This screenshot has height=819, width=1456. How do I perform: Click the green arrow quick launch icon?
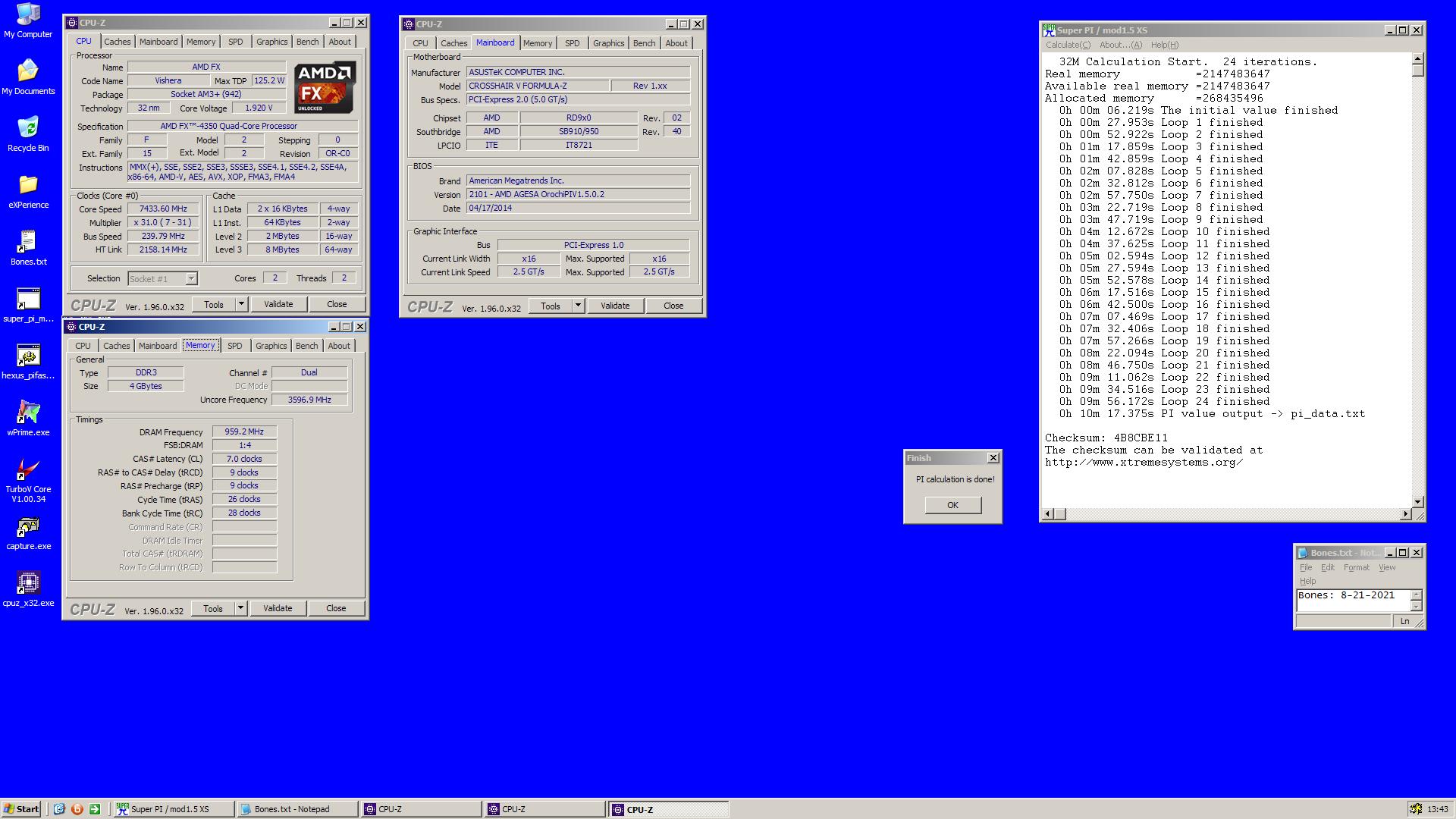click(95, 809)
